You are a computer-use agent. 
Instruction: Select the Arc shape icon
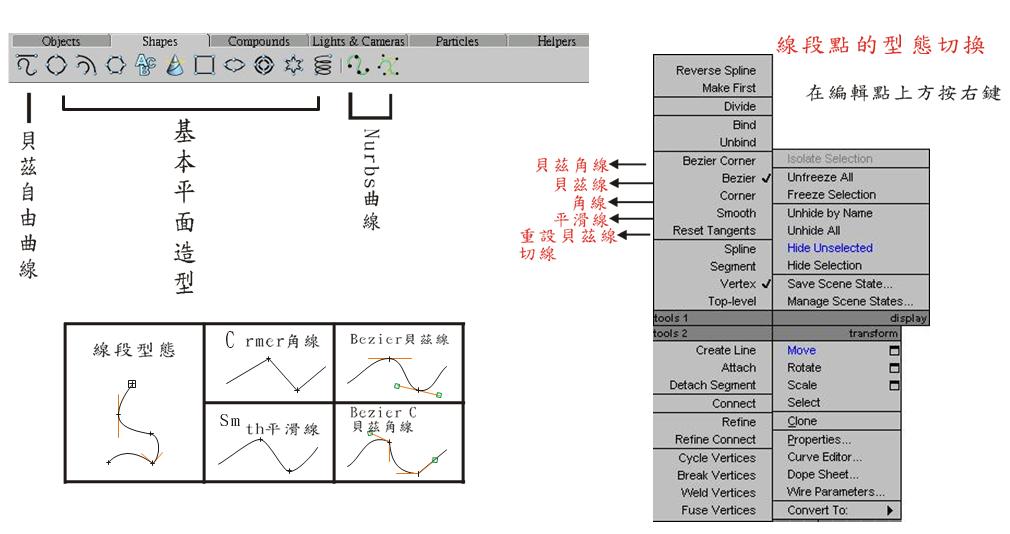tap(86, 65)
